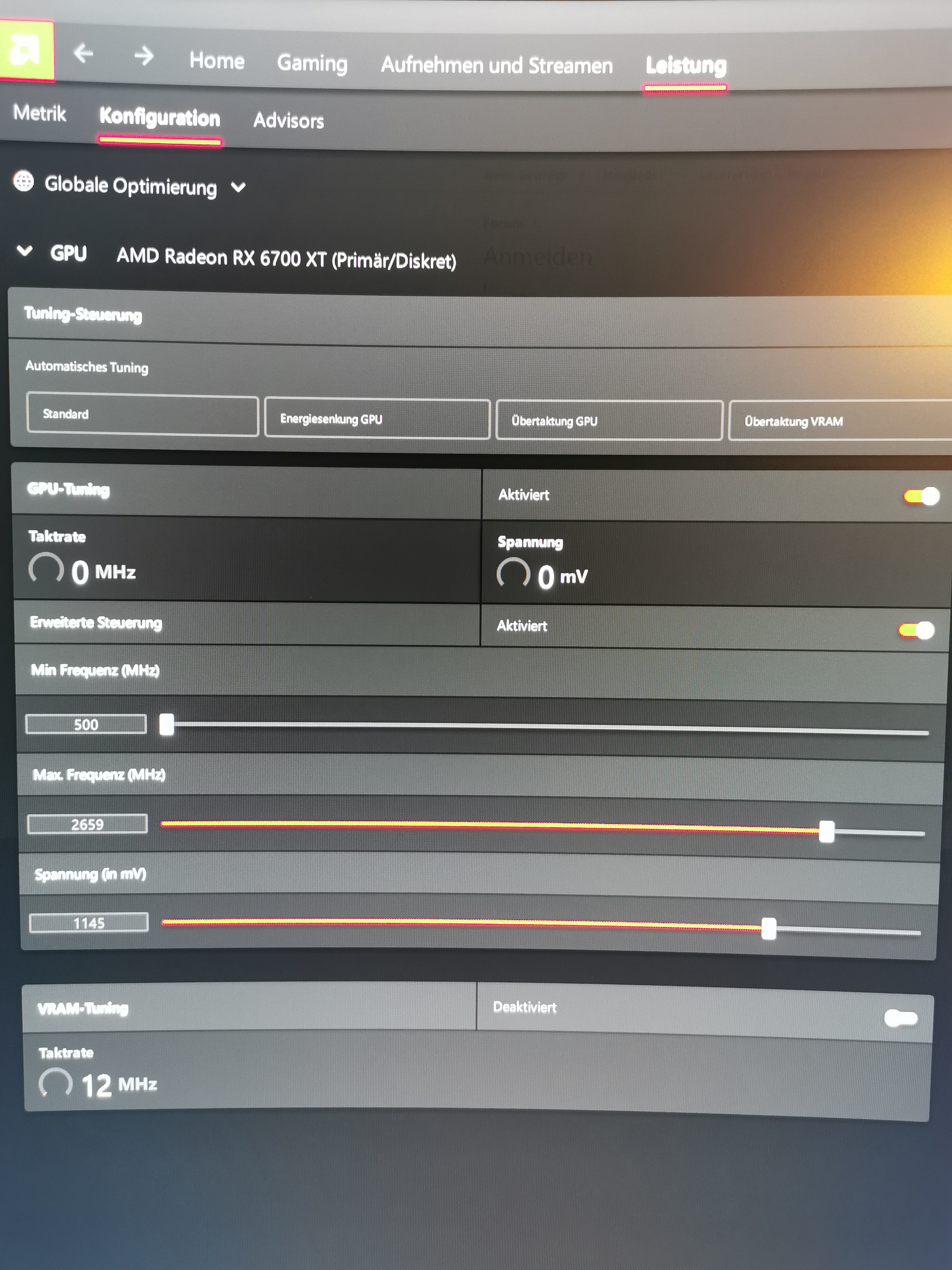Viewport: 952px width, 1270px height.
Task: Choose the Übertaktung GPU preset
Action: point(608,421)
